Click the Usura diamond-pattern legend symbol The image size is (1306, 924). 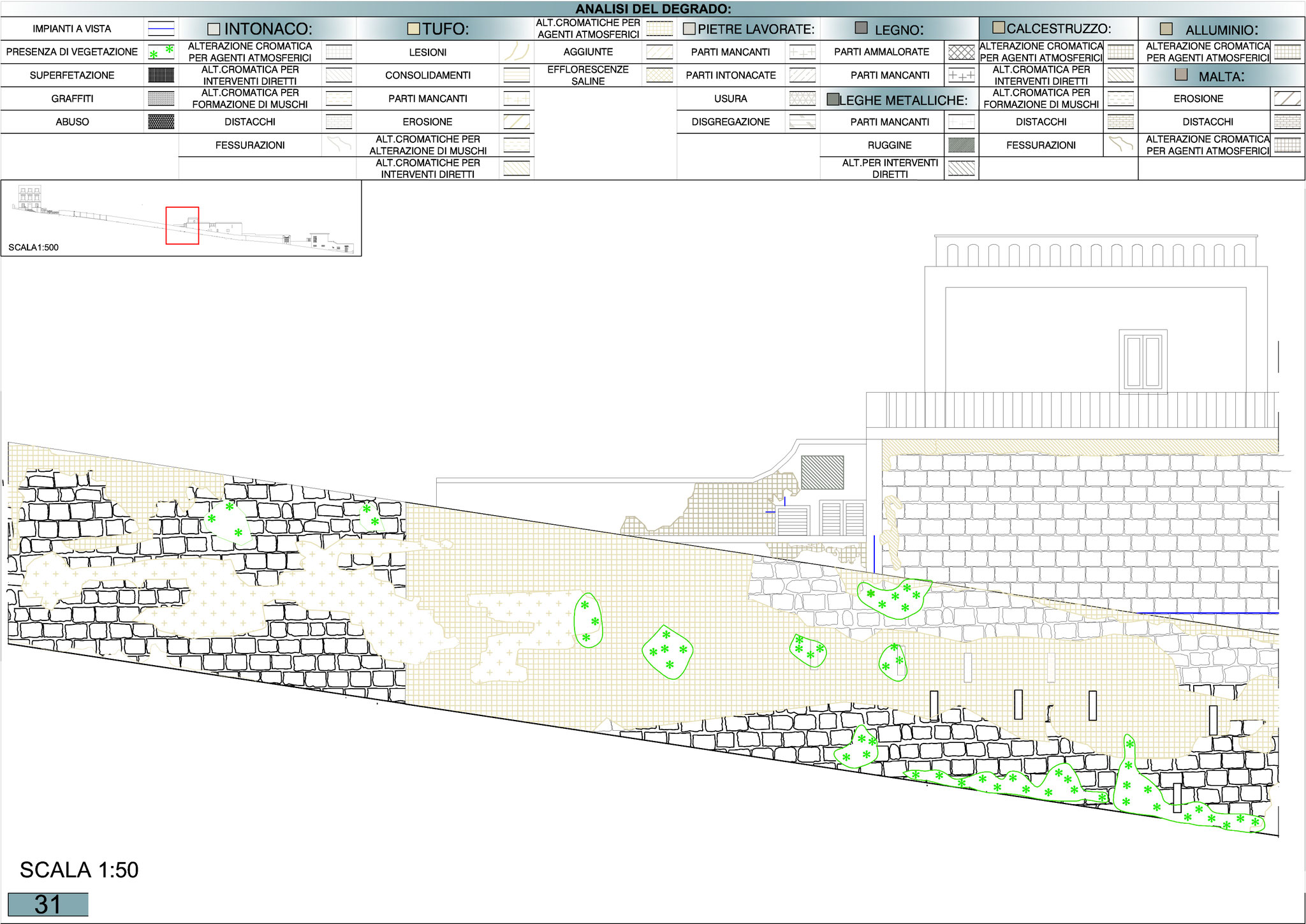(x=802, y=99)
